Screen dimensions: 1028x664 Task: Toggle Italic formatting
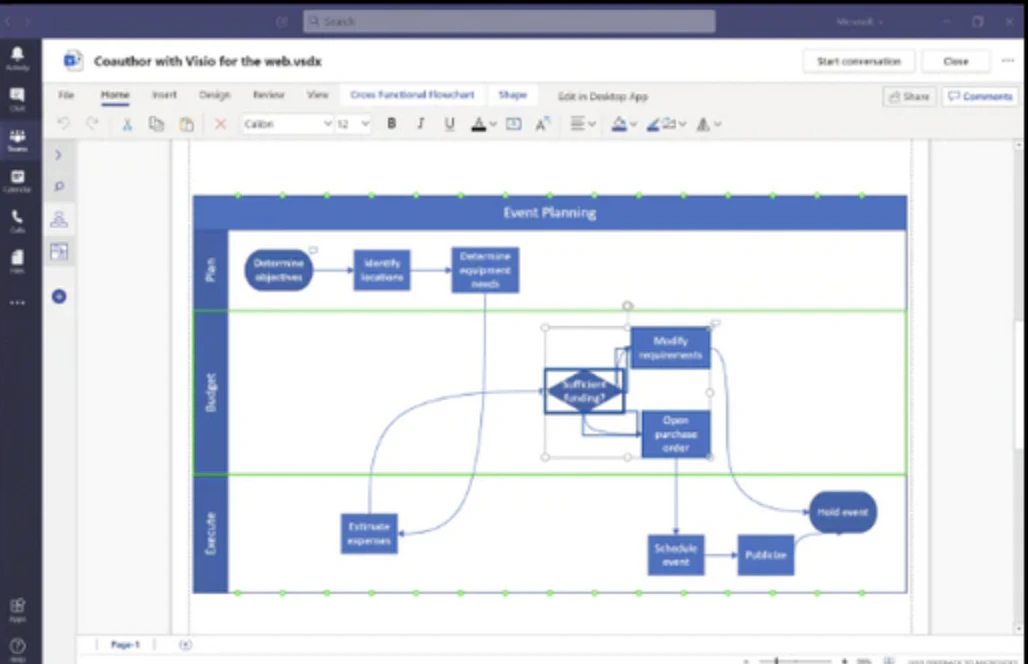click(420, 123)
